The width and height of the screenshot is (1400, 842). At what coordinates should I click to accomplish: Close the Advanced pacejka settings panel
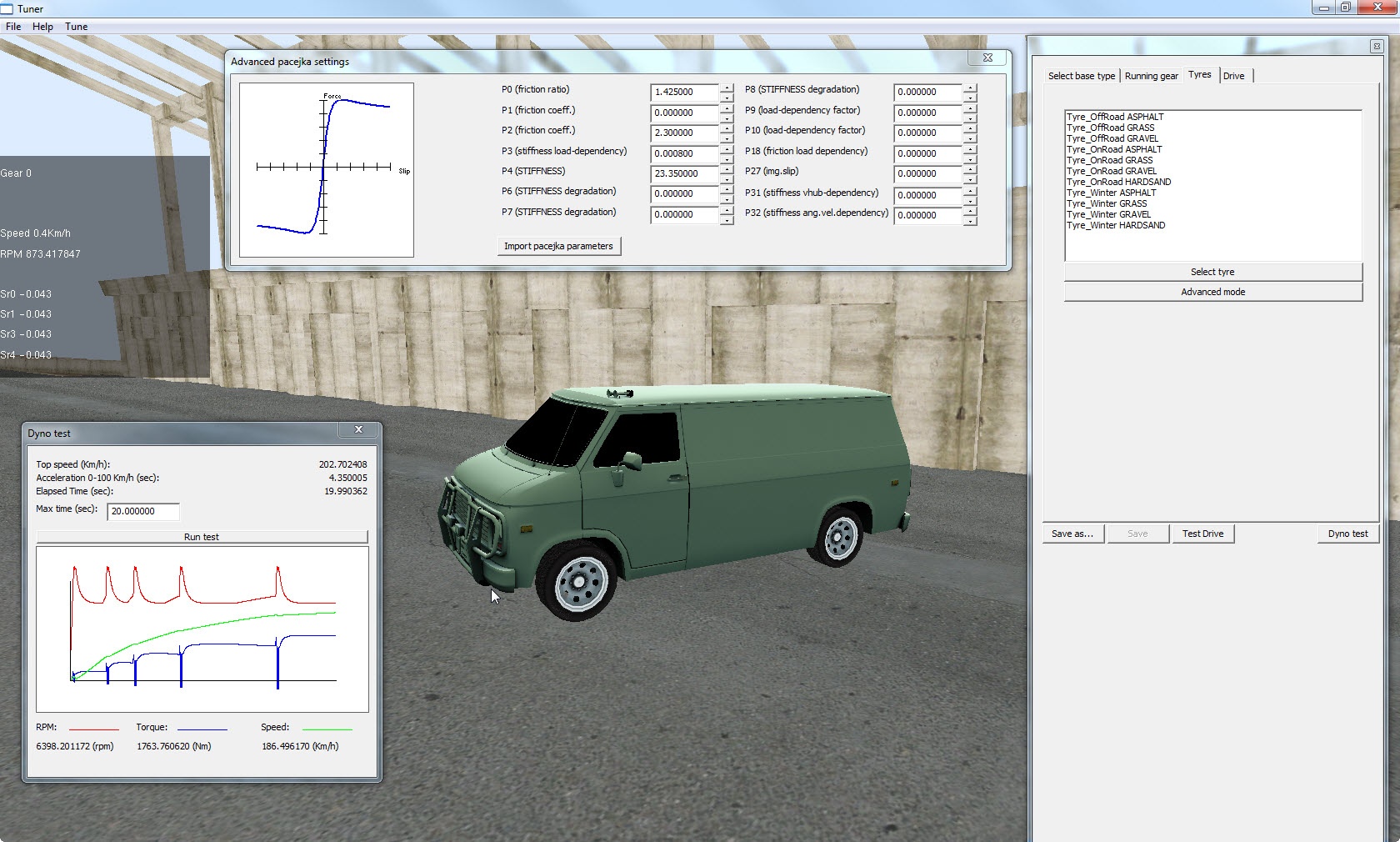[987, 58]
